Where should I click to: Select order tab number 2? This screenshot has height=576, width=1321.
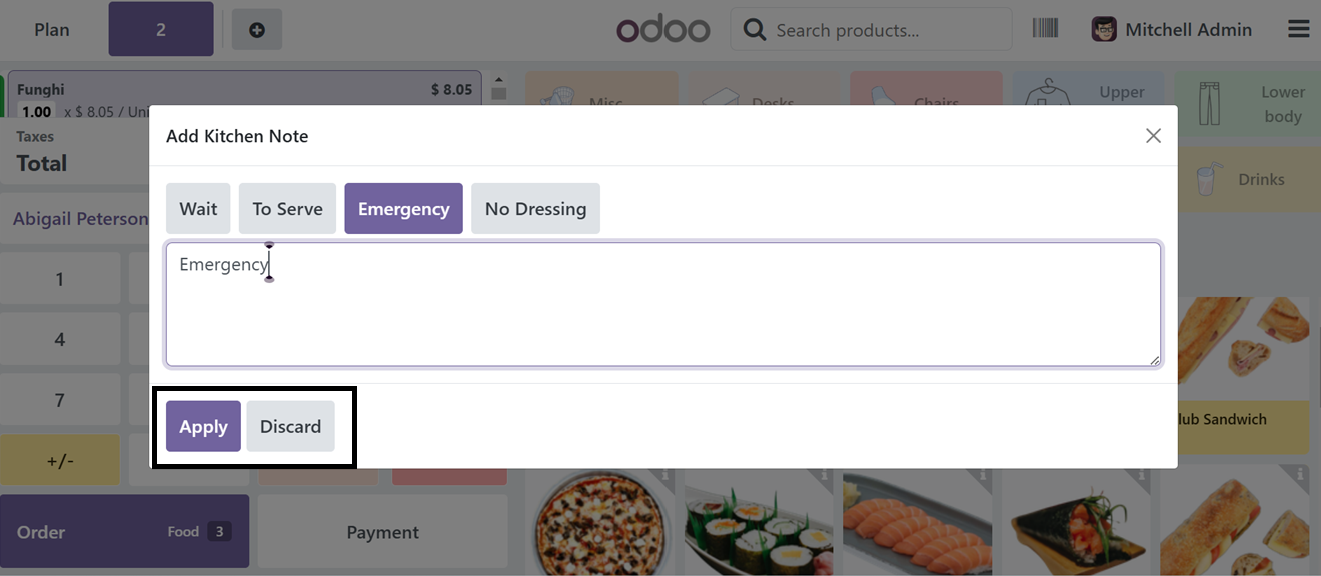pyautogui.click(x=161, y=29)
